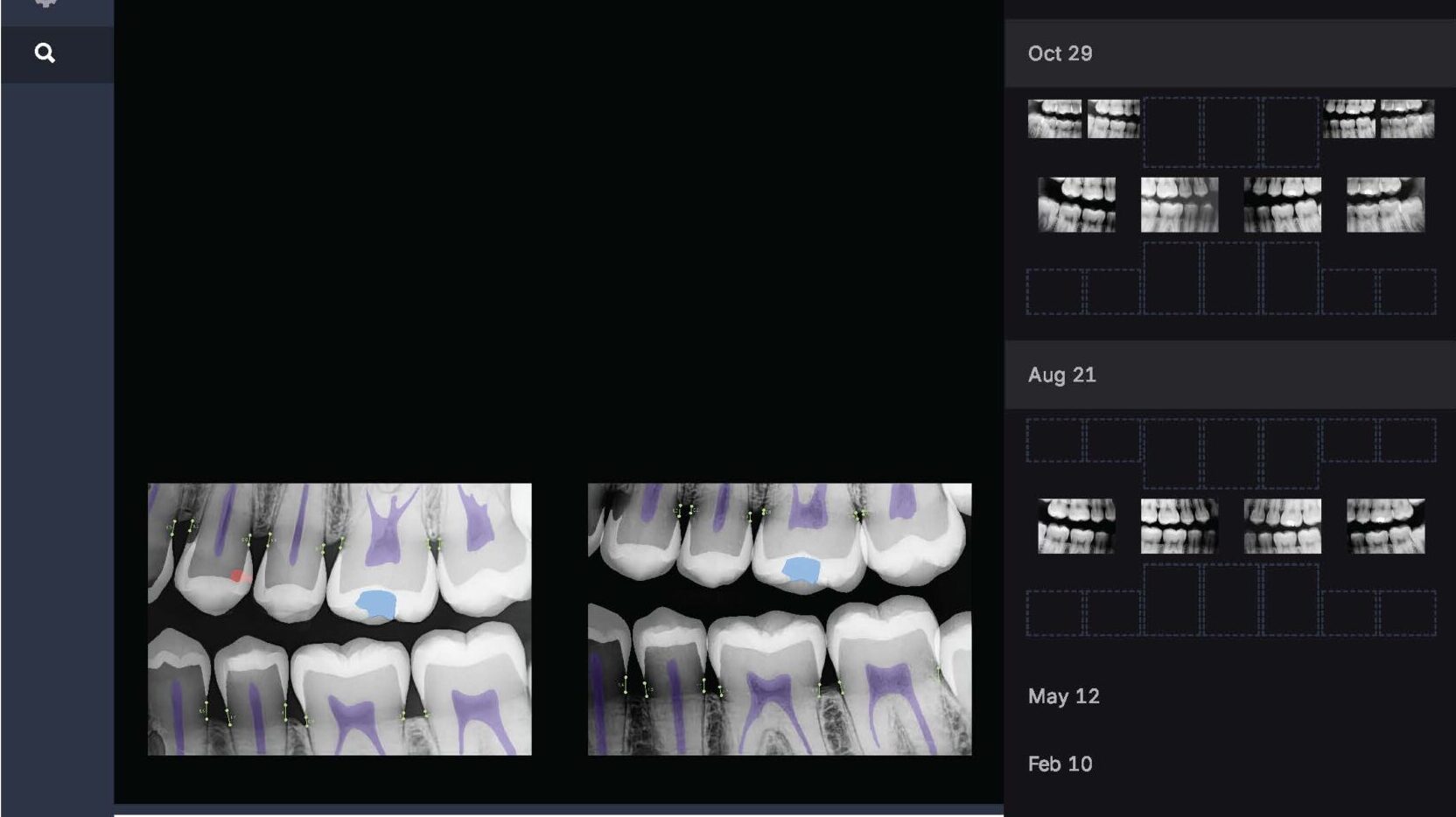Open first bitewing thumbnail under Aug 21
Image resolution: width=1456 pixels, height=817 pixels.
tap(1076, 527)
